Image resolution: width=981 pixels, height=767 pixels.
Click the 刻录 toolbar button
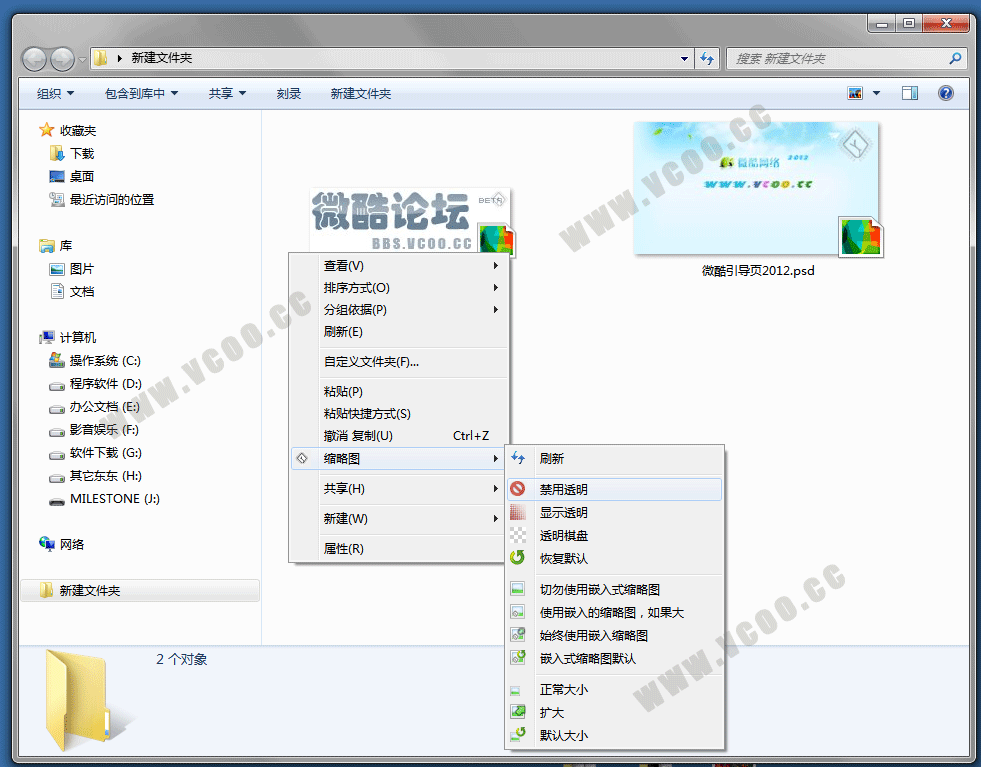289,93
